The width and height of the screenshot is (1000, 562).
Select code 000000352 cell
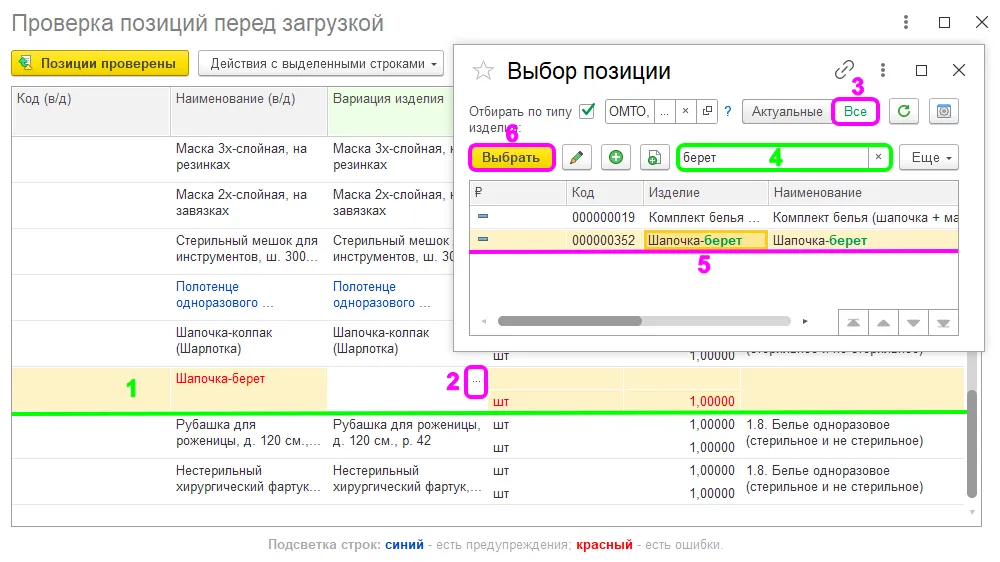(x=603, y=240)
